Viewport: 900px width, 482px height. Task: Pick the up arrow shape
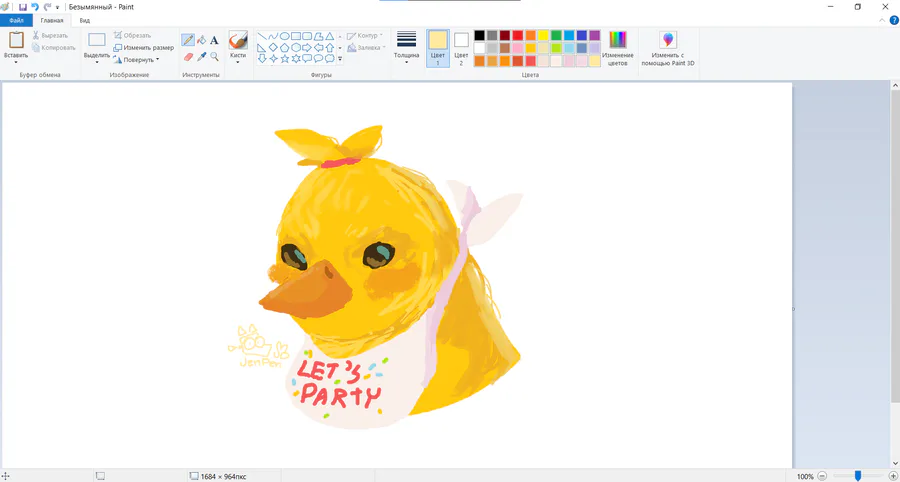pos(329,47)
